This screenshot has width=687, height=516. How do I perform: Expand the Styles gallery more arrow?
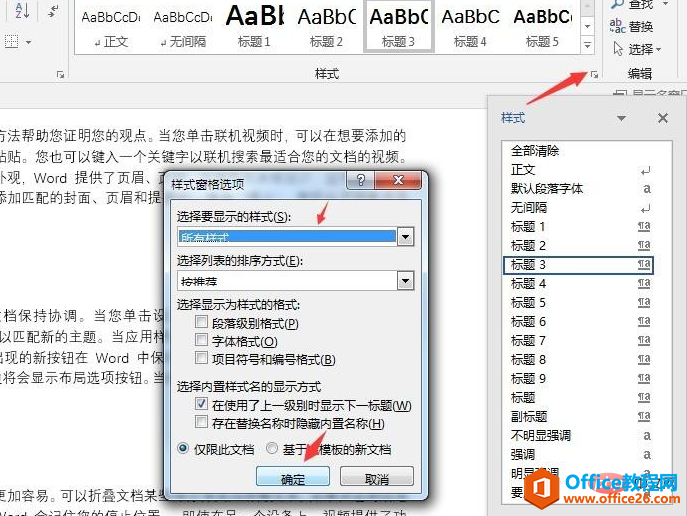pyautogui.click(x=588, y=44)
